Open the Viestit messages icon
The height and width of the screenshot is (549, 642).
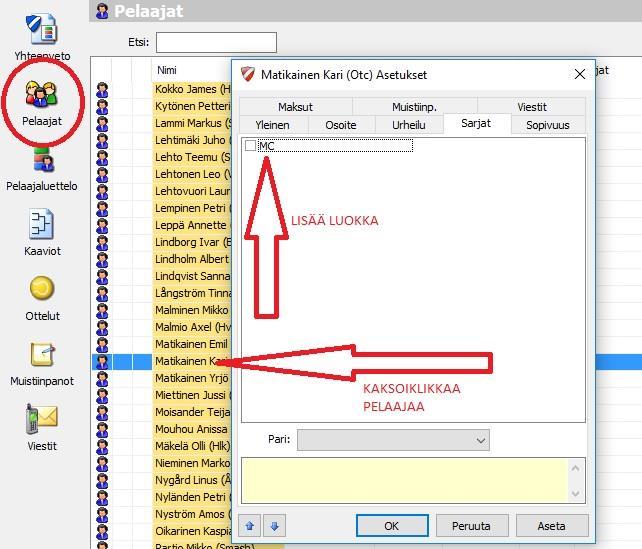pyautogui.click(x=42, y=419)
